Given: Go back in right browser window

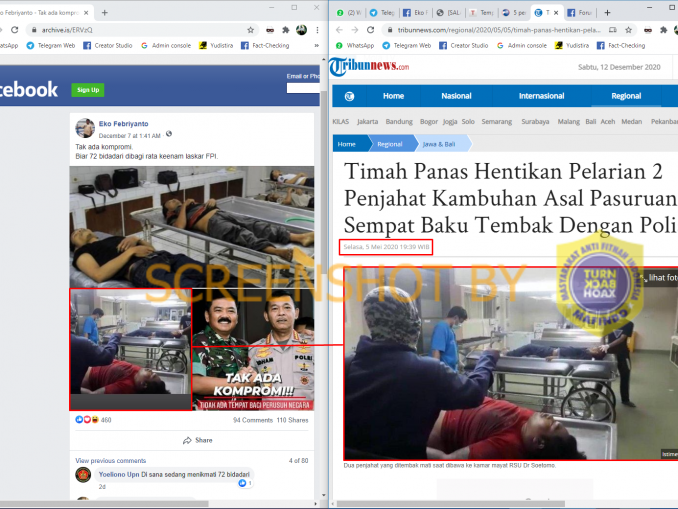Looking at the screenshot, I should pyautogui.click(x=339, y=30).
